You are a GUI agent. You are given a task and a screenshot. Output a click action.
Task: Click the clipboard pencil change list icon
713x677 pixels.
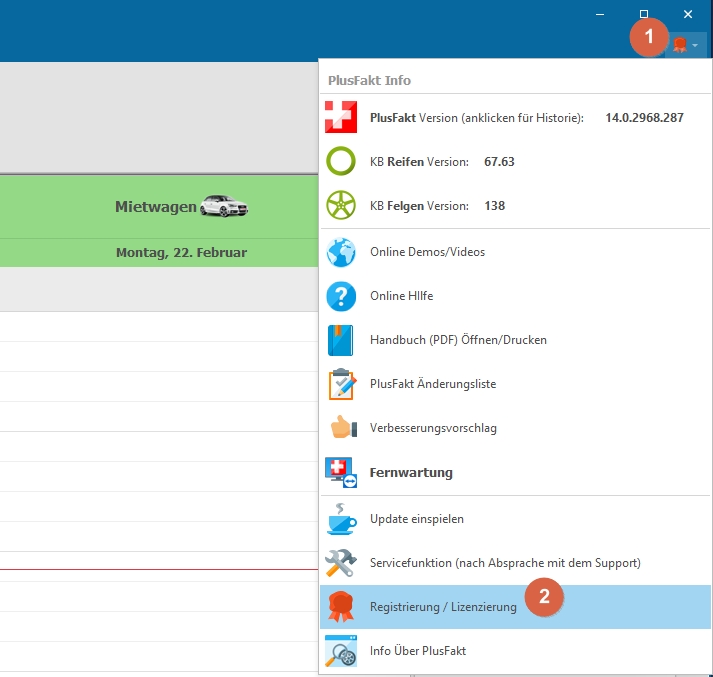click(341, 384)
